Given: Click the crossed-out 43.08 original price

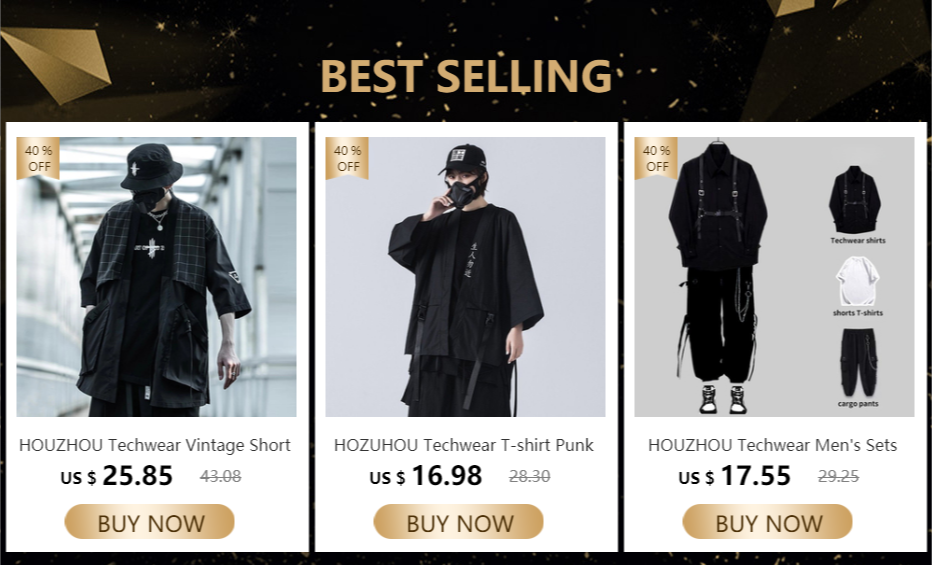Looking at the screenshot, I should pos(220,477).
